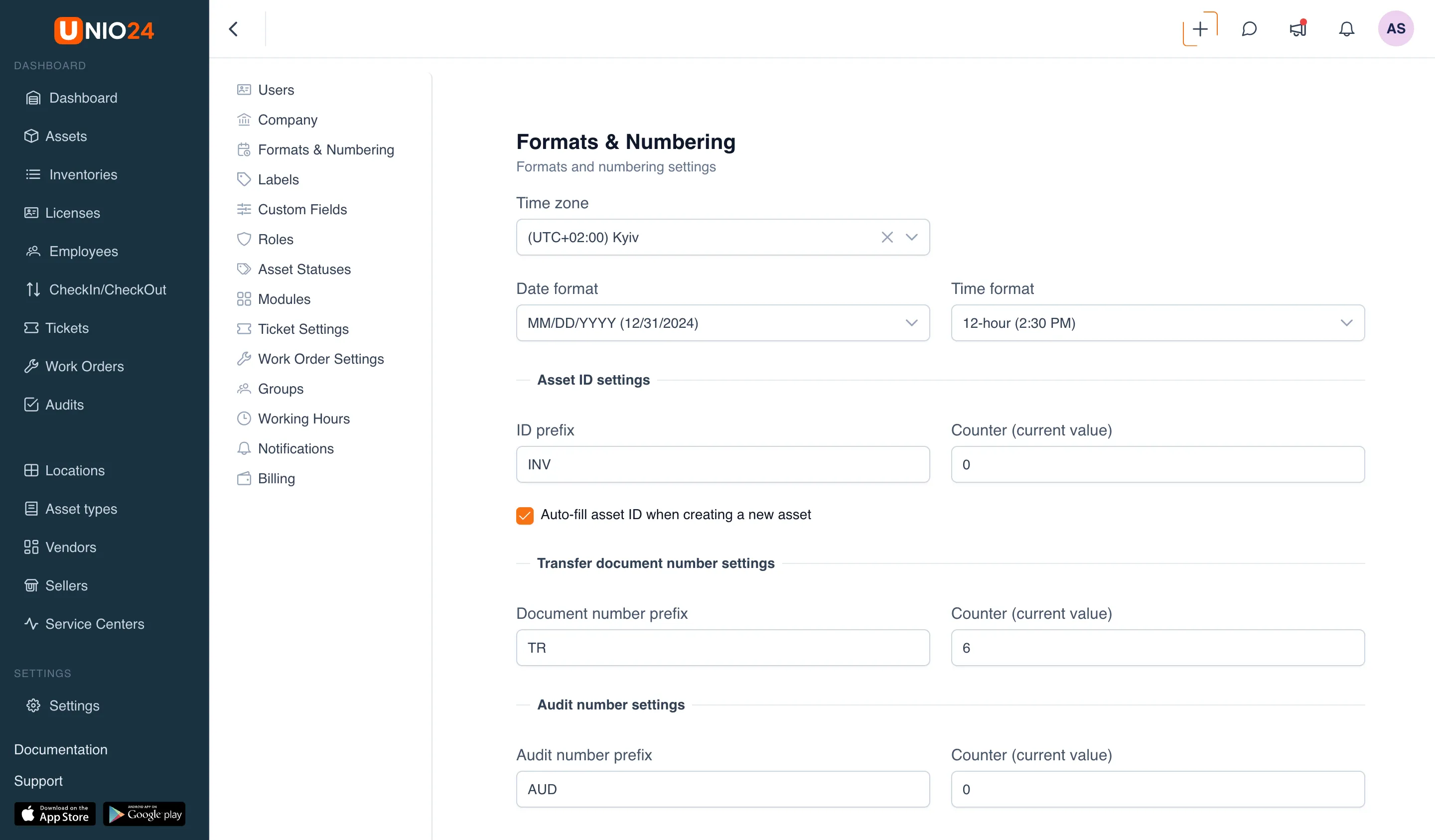The image size is (1435, 840).
Task: Open the chat messages icon
Action: tap(1249, 29)
